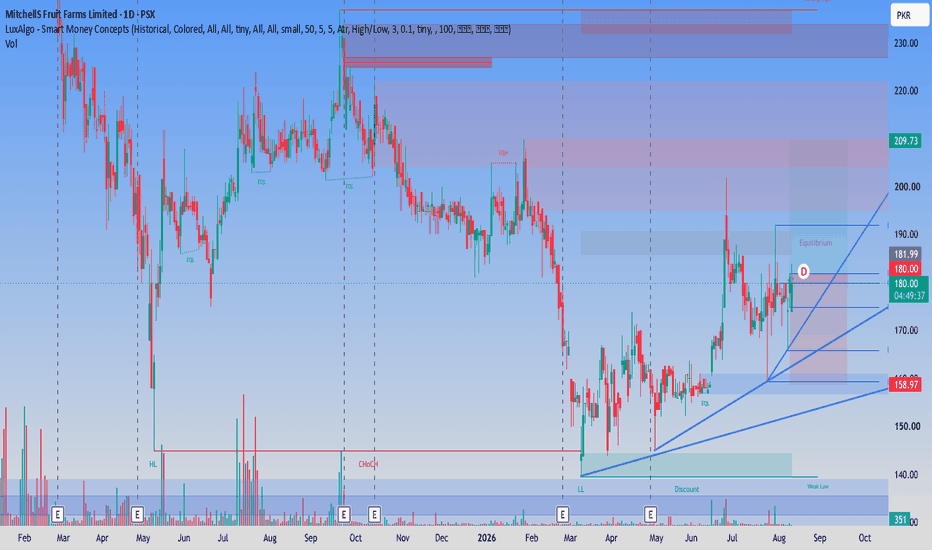
Task: Select the LuxAlgo Smart Money Concepts indicator legend
Action: [x=258, y=29]
